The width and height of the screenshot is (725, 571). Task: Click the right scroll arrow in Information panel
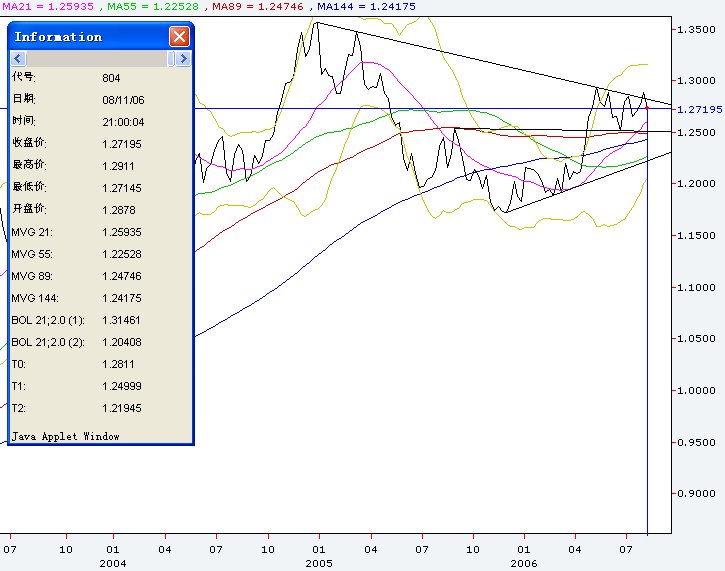pos(182,59)
